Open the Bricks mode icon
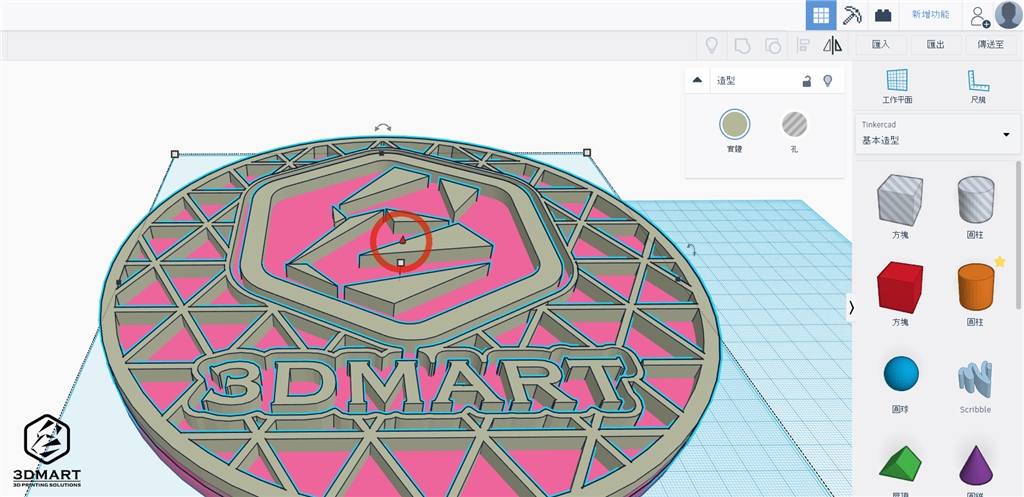Image resolution: width=1024 pixels, height=497 pixels. [x=882, y=15]
